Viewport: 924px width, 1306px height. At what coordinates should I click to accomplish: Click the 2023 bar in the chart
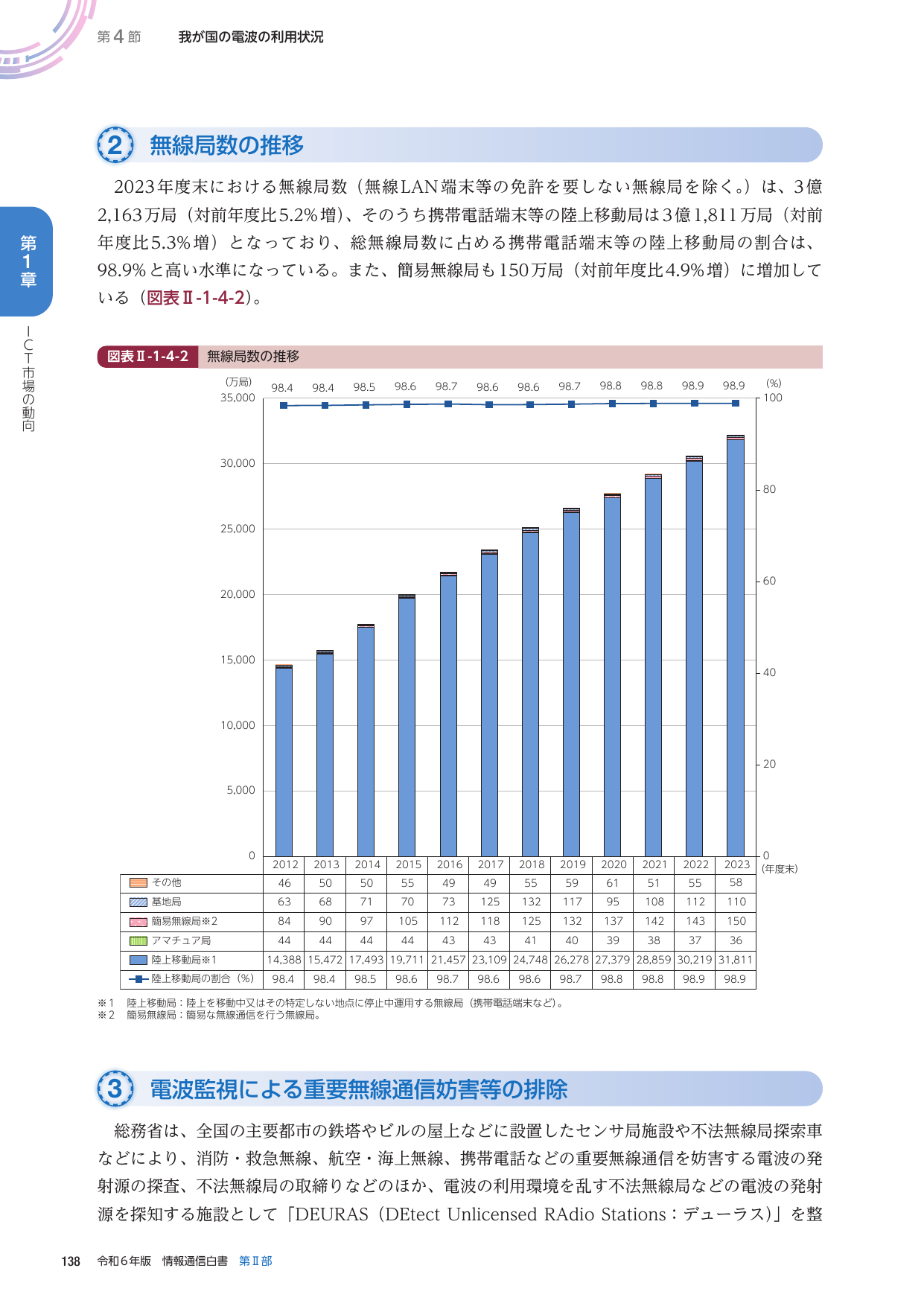[736, 648]
